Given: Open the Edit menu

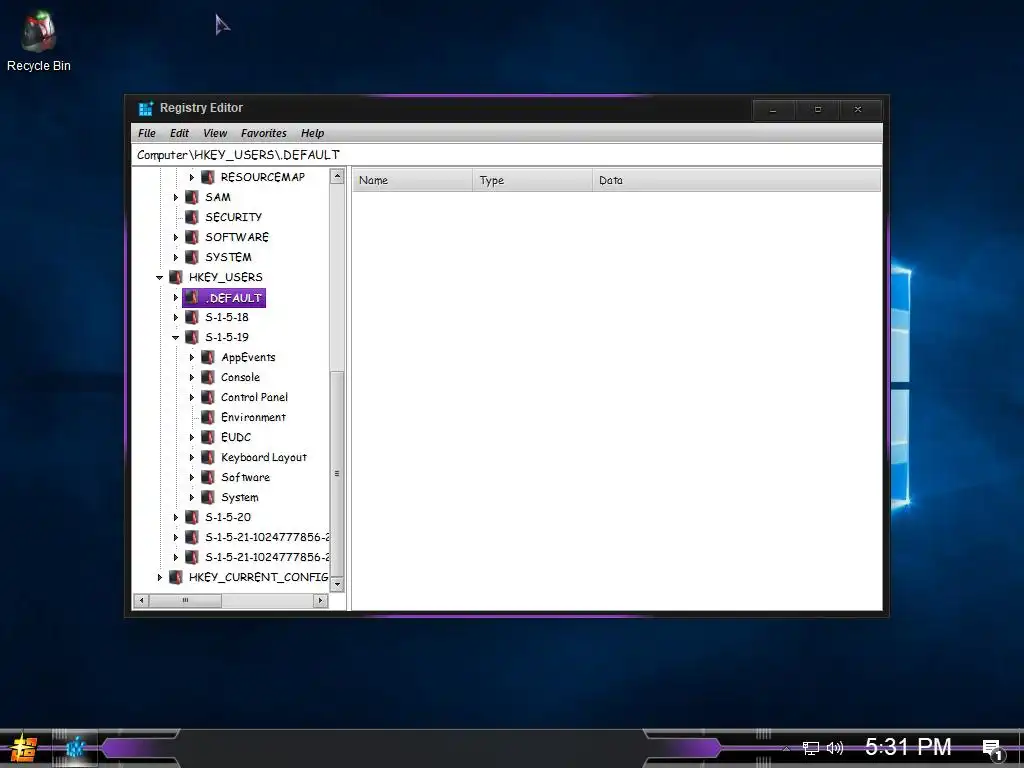Looking at the screenshot, I should [180, 133].
